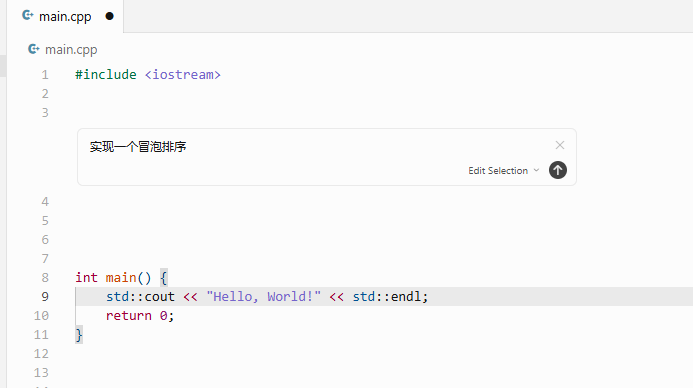Click line number 6 in gutter

click(x=45, y=240)
